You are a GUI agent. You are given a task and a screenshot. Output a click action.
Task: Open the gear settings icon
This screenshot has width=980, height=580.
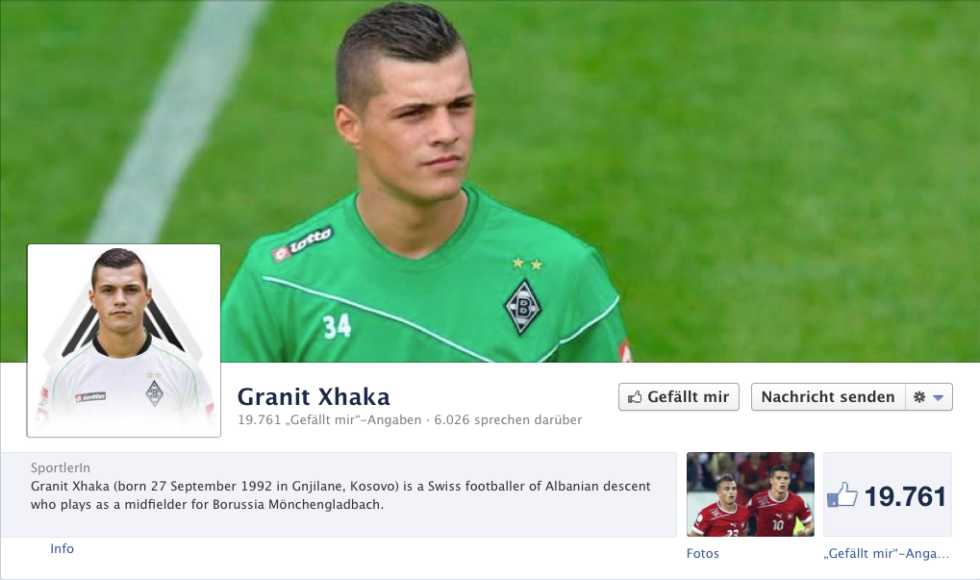919,397
